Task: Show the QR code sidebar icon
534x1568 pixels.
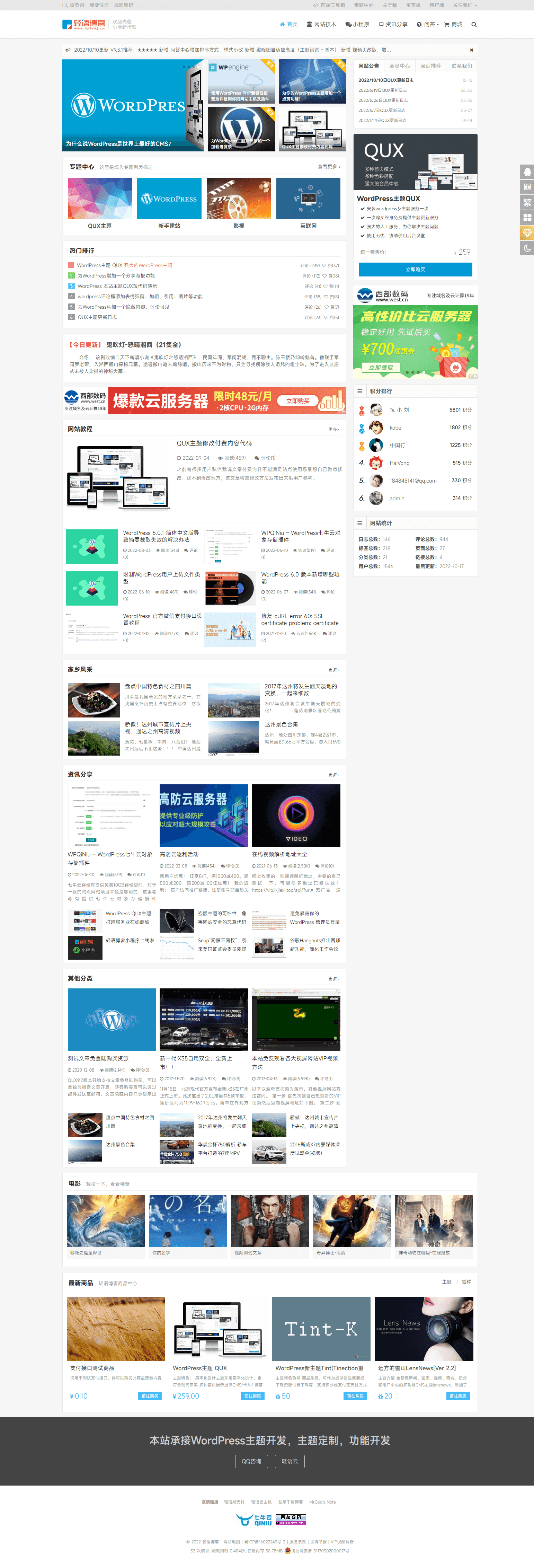Action: point(527,187)
